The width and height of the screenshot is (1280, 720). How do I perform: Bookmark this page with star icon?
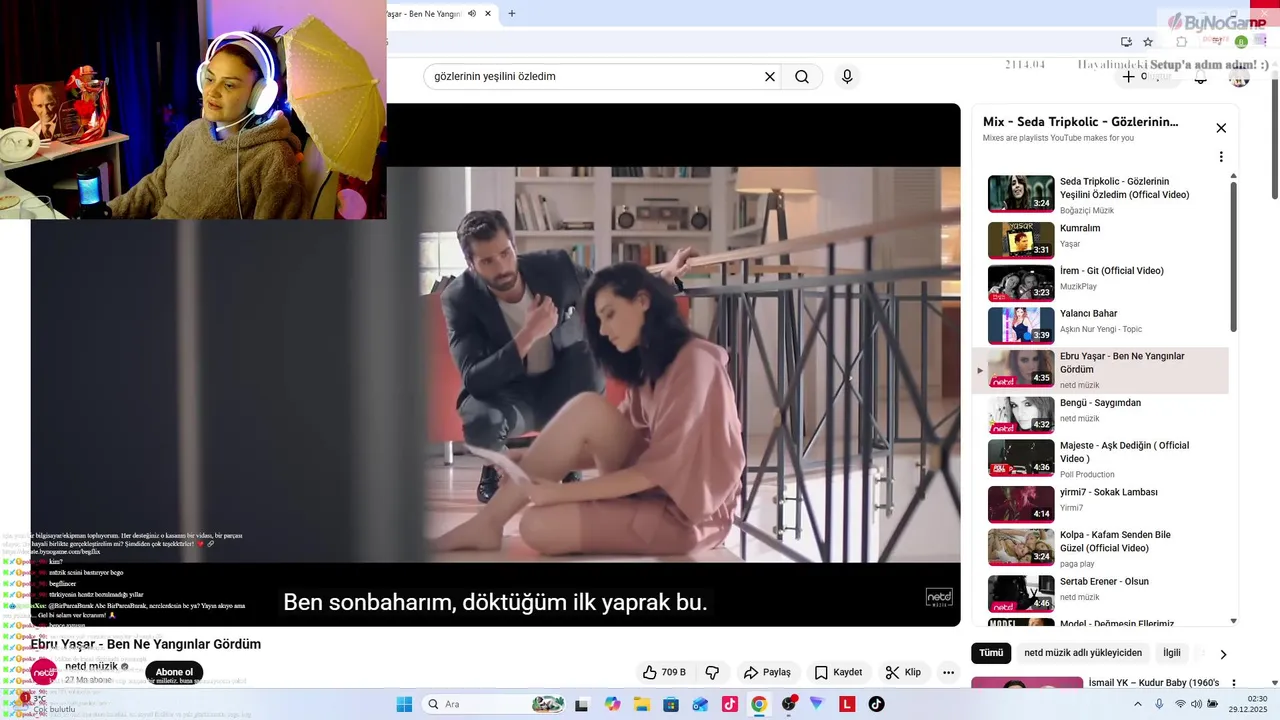coord(1148,42)
